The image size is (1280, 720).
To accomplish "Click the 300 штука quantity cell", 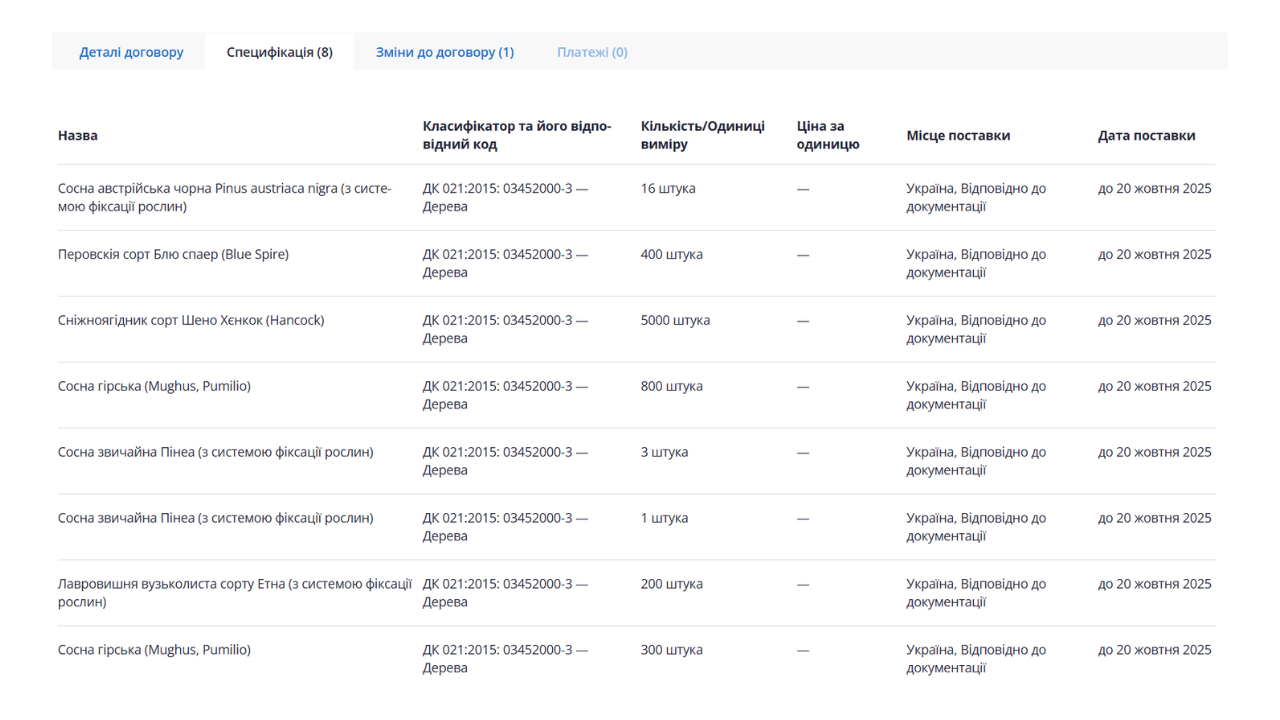I will (x=671, y=651).
